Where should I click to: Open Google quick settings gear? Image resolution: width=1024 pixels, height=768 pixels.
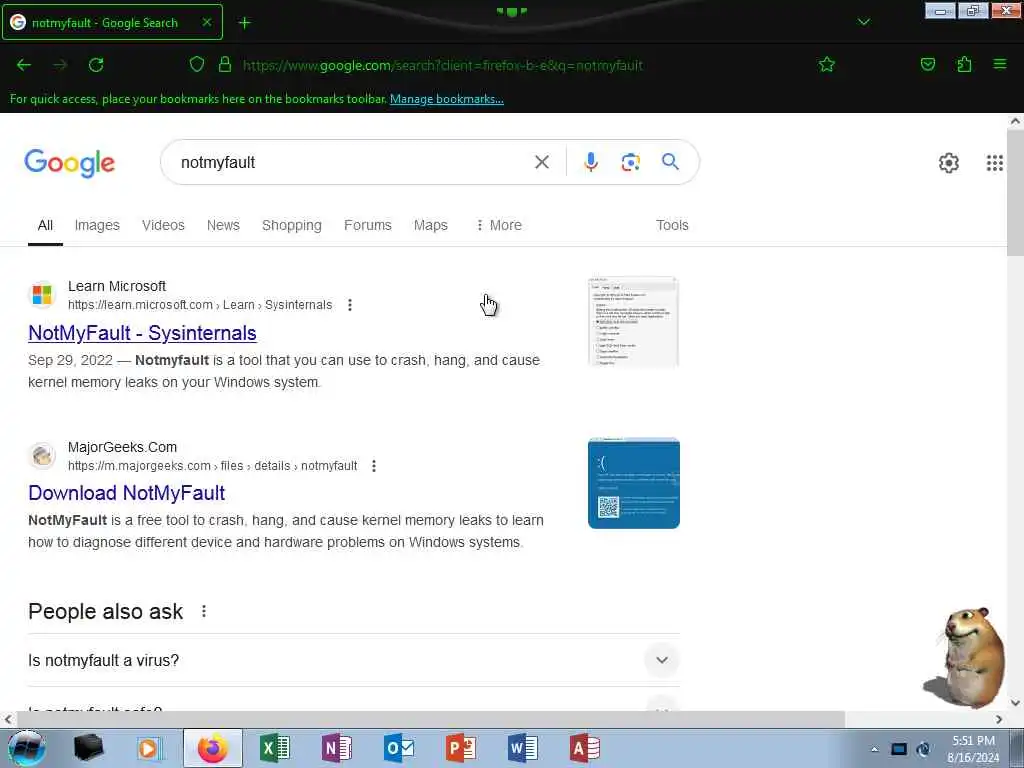coord(948,163)
